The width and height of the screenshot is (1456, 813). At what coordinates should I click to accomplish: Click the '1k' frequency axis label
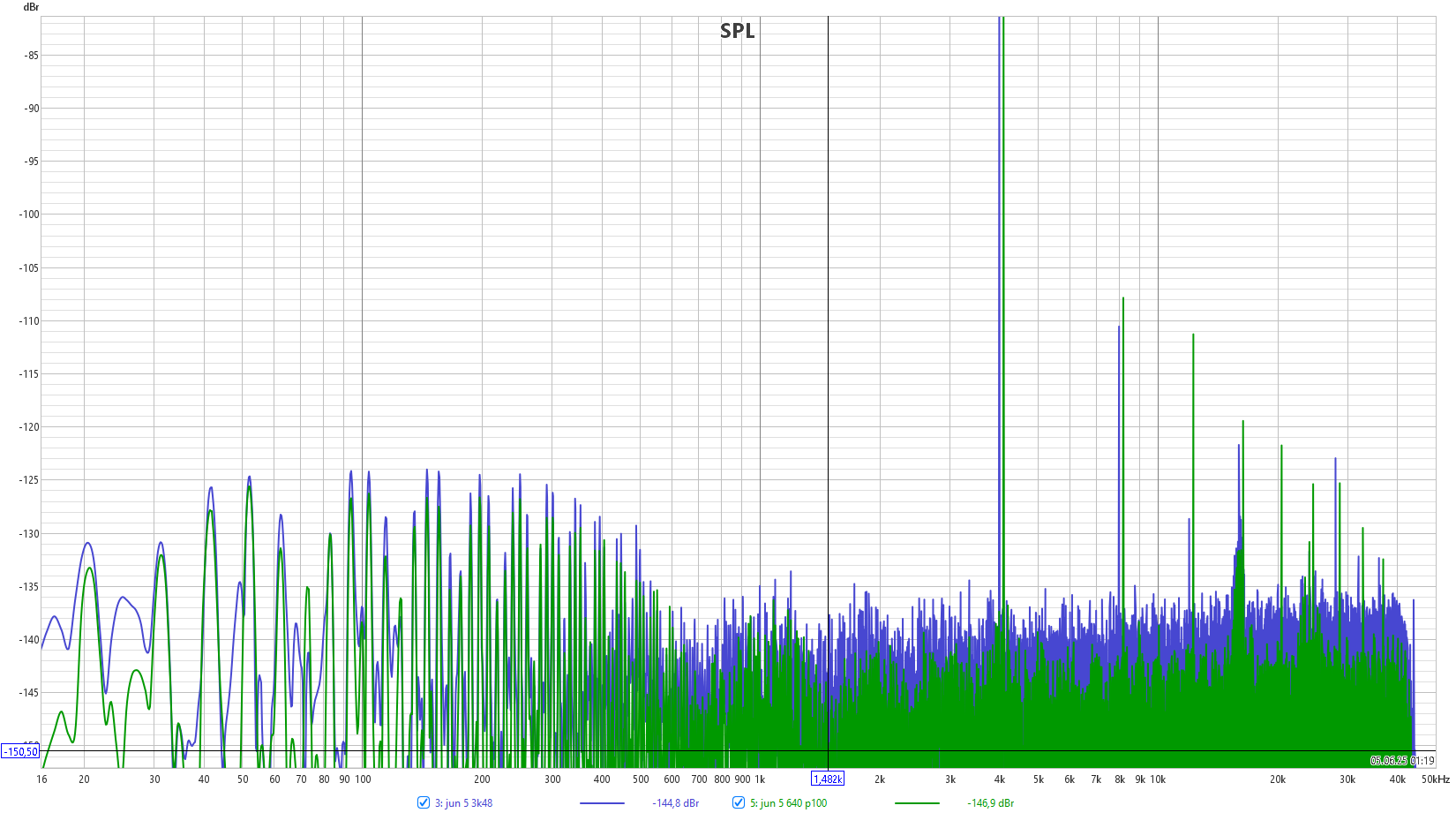click(x=760, y=779)
